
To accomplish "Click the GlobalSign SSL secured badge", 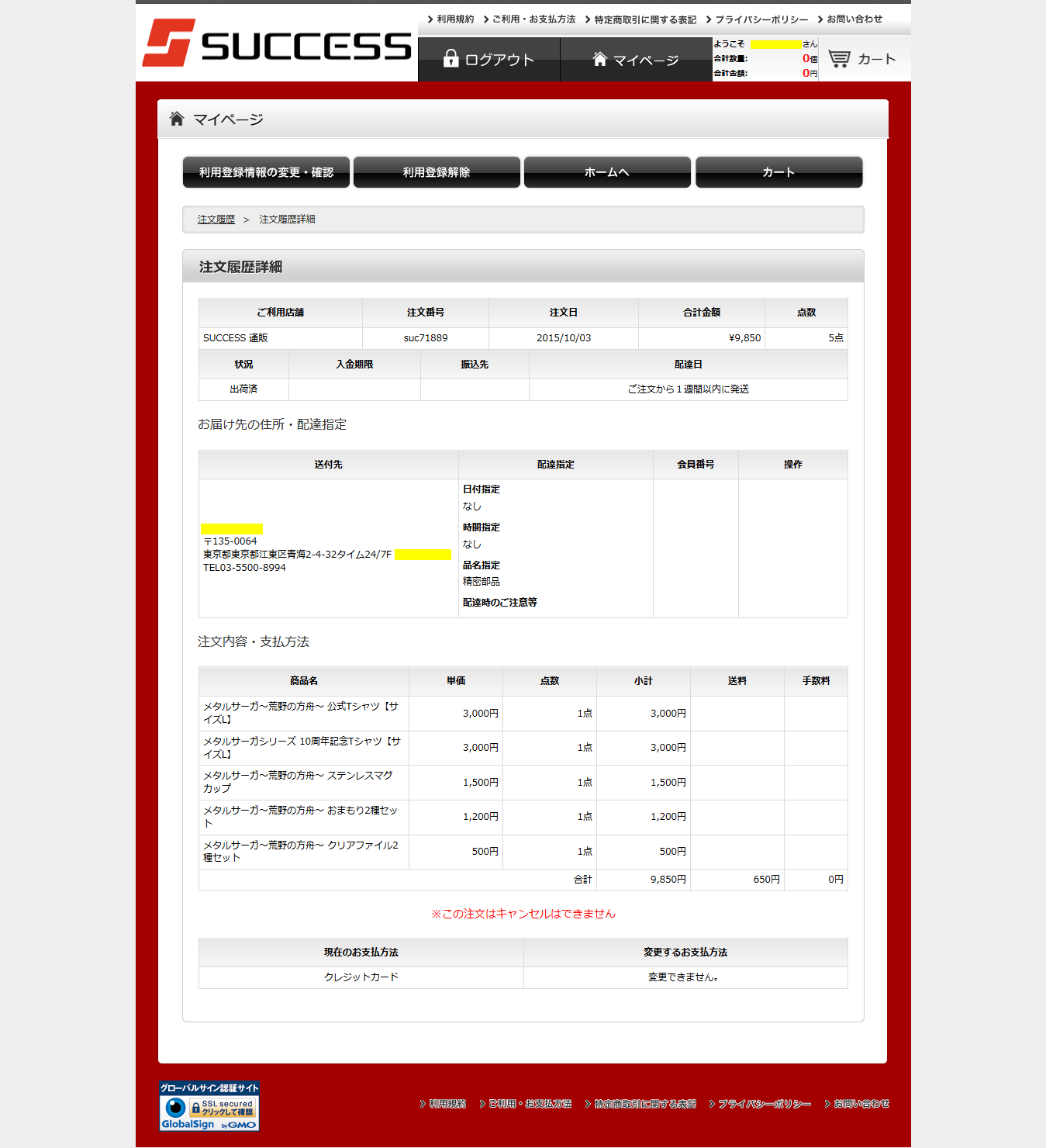I will 209,1106.
